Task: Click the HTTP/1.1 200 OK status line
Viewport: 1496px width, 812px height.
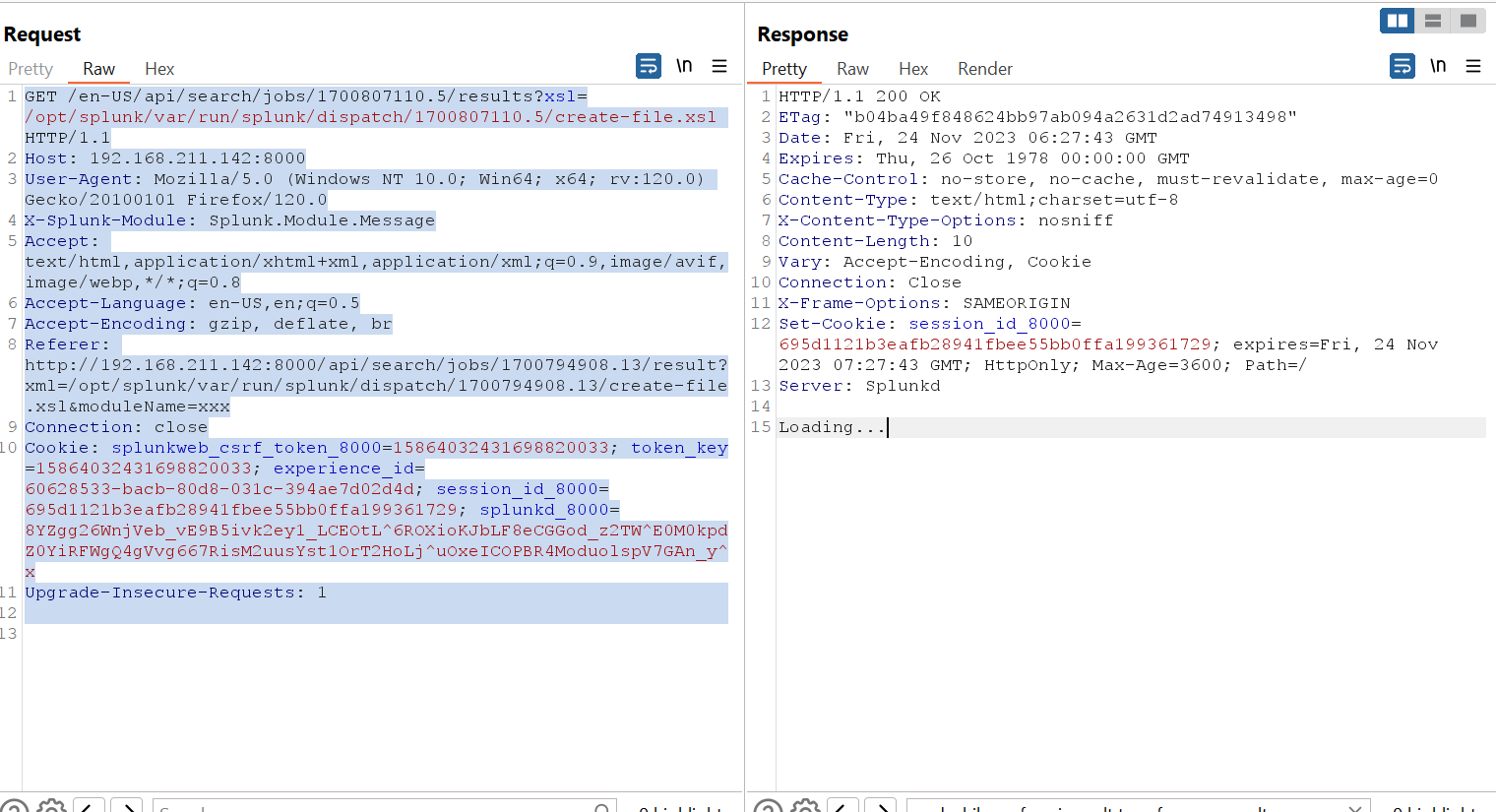Action: [x=859, y=96]
